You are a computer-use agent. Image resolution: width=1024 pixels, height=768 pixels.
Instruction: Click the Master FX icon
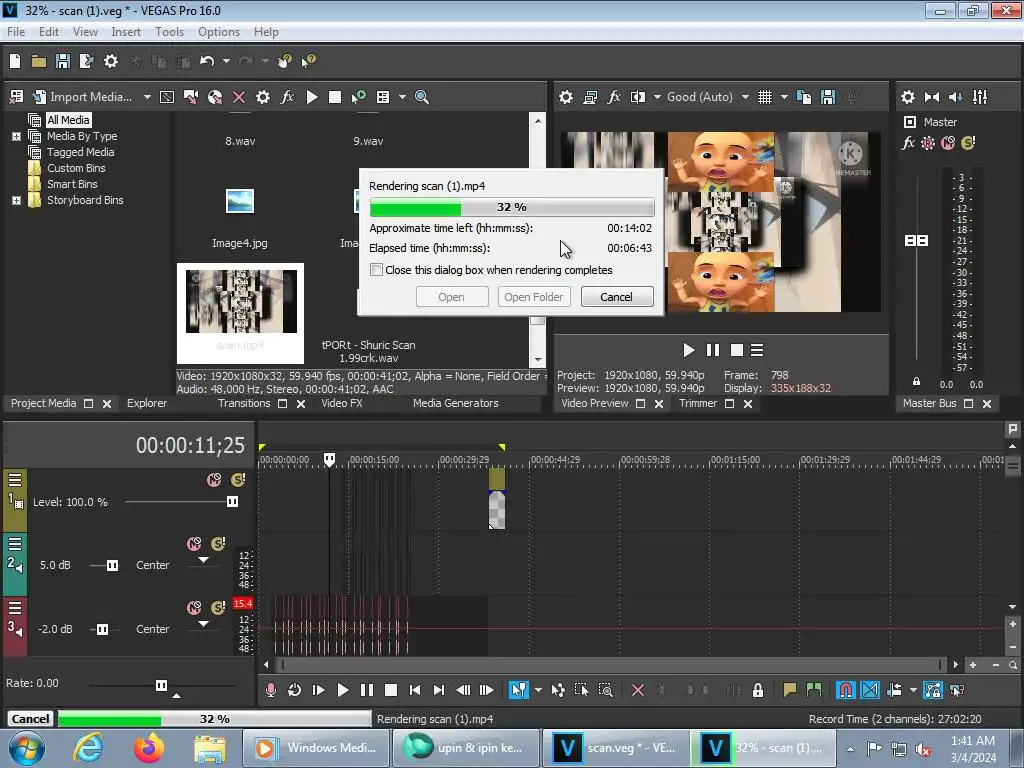point(908,143)
